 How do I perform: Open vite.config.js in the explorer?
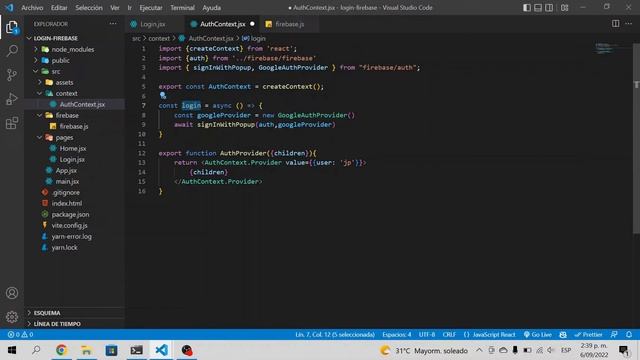(69, 226)
